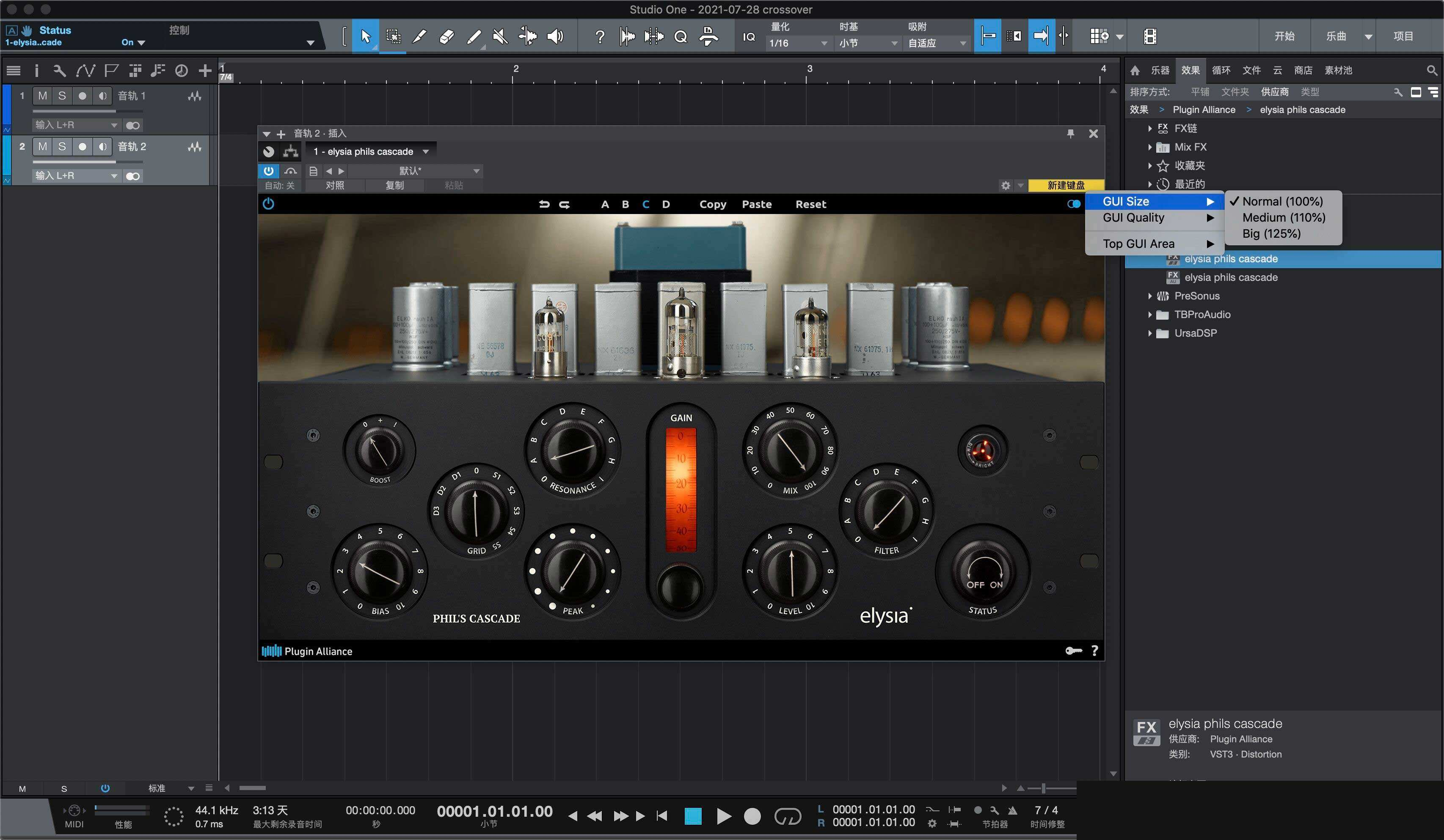Select the Range selection tool

point(393,36)
